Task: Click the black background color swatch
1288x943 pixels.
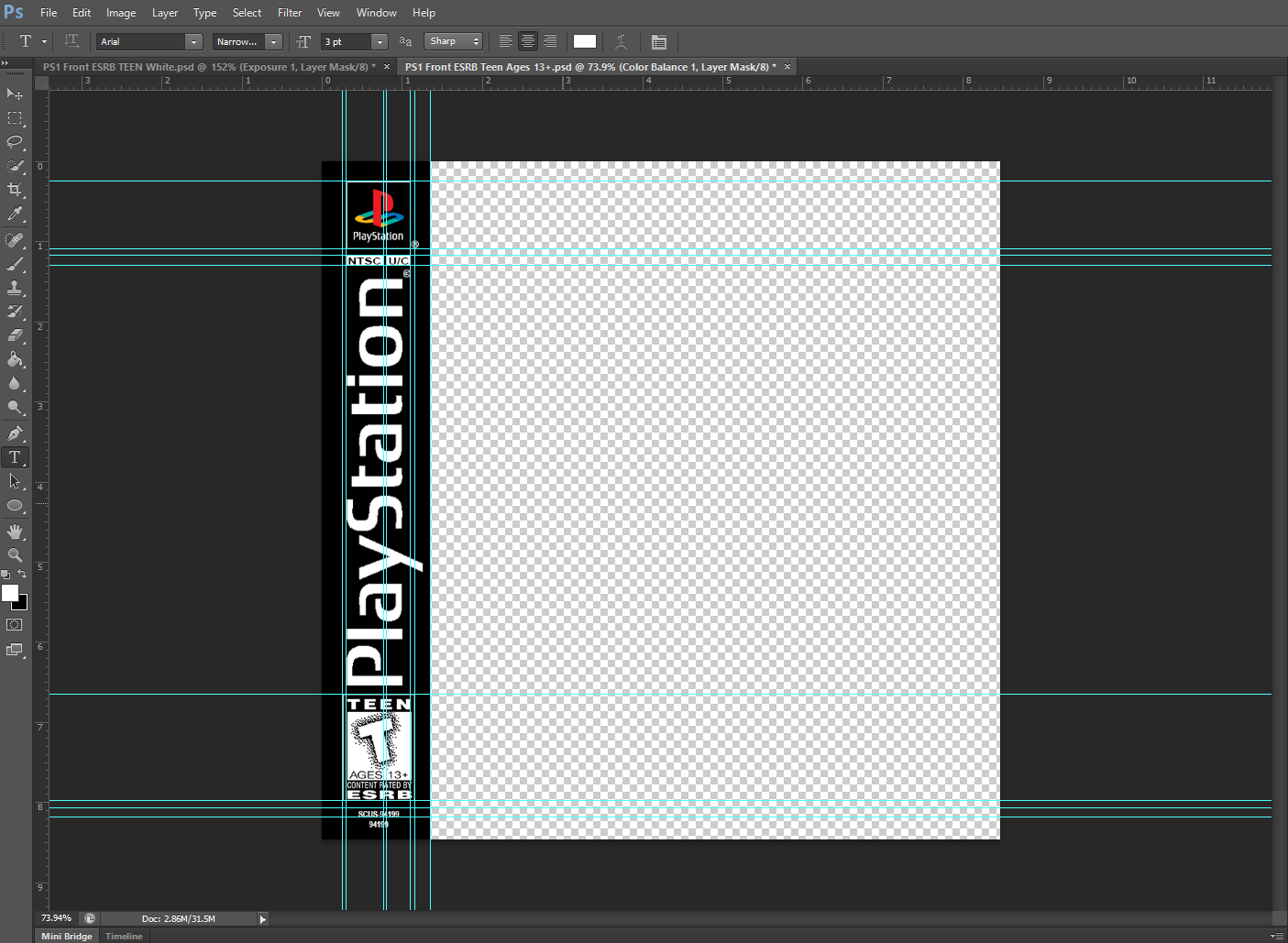Action: pos(22,605)
